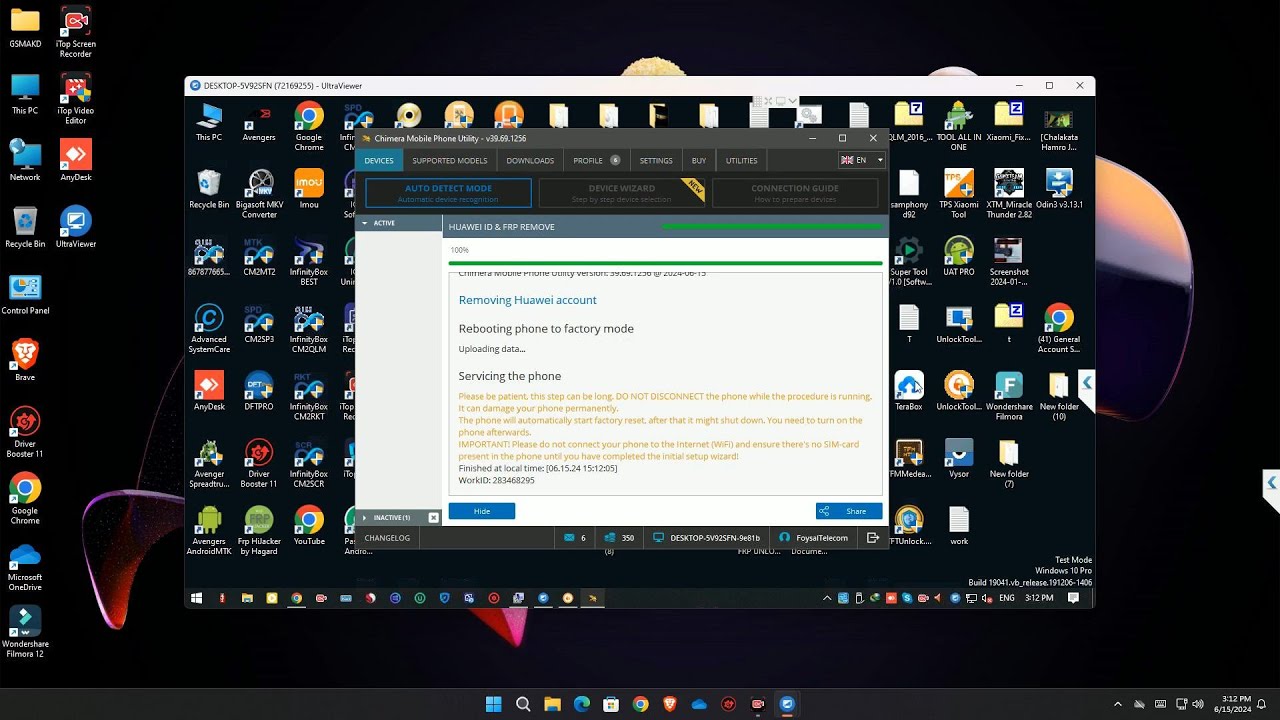Image resolution: width=1280 pixels, height=720 pixels.
Task: Launch the DFTPRO shortcut
Action: coord(259,390)
